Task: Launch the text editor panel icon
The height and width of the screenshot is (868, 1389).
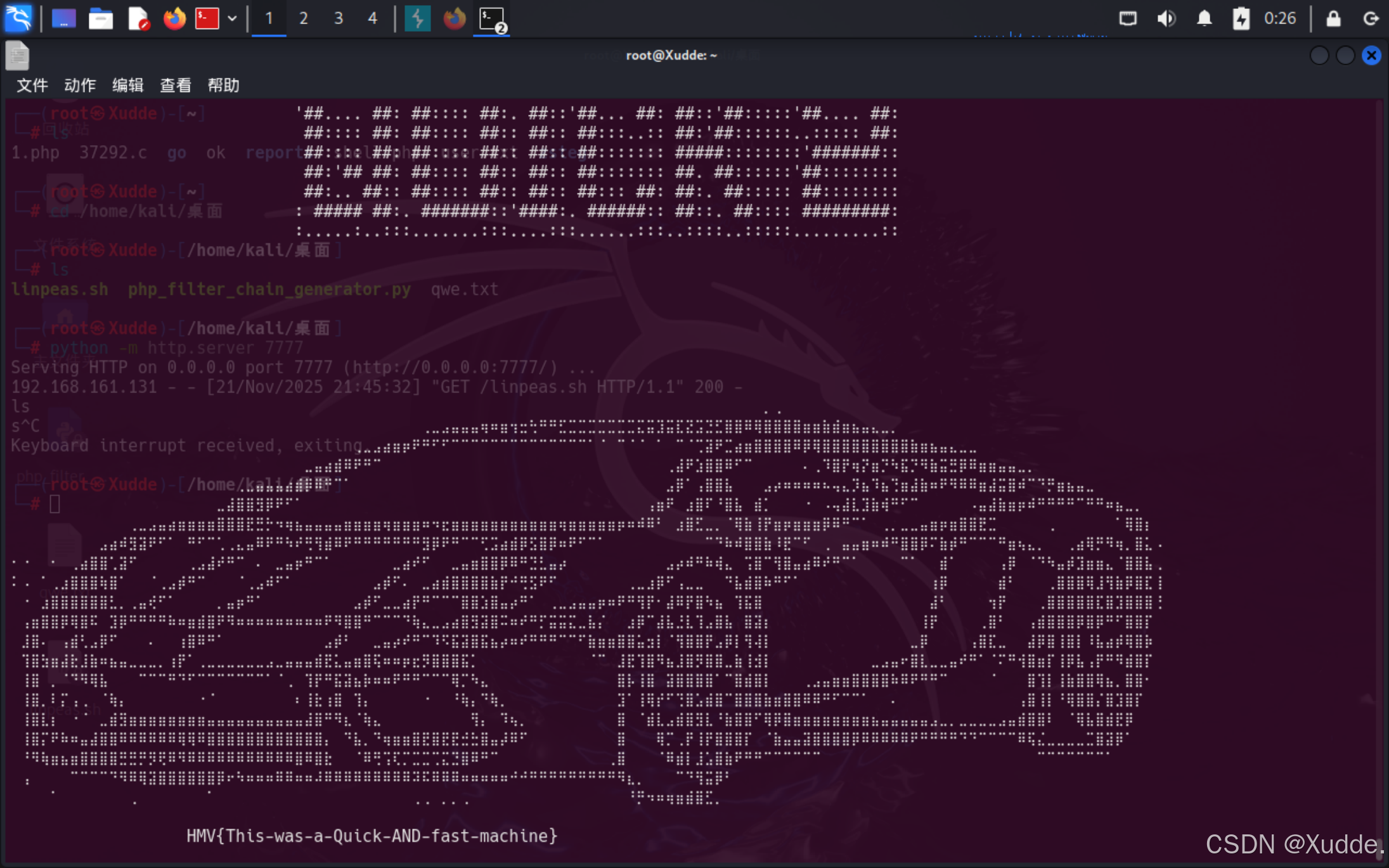Action: 138,18
